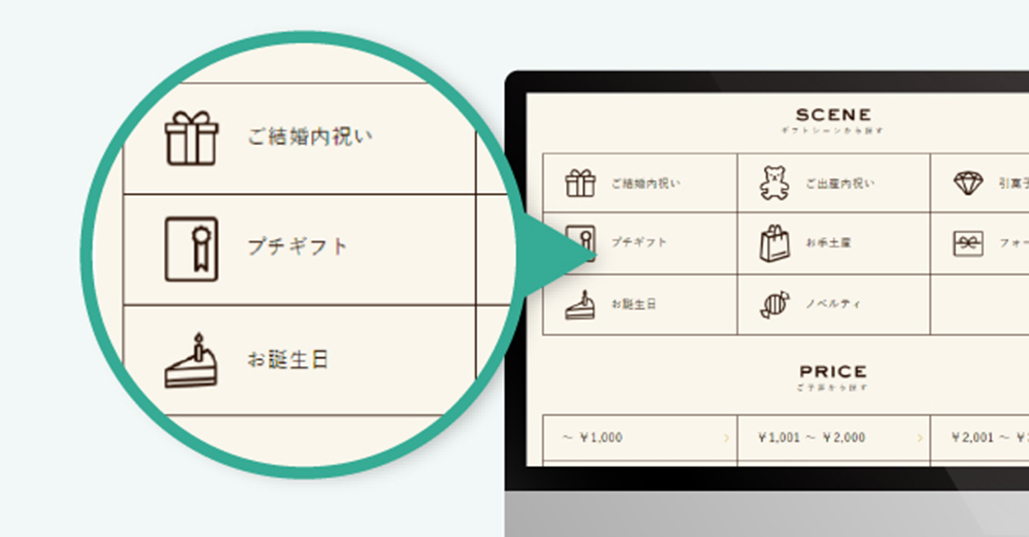Image resolution: width=1029 pixels, height=537 pixels.
Task: Go to the お手土産 scene text link
Action: tap(829, 243)
